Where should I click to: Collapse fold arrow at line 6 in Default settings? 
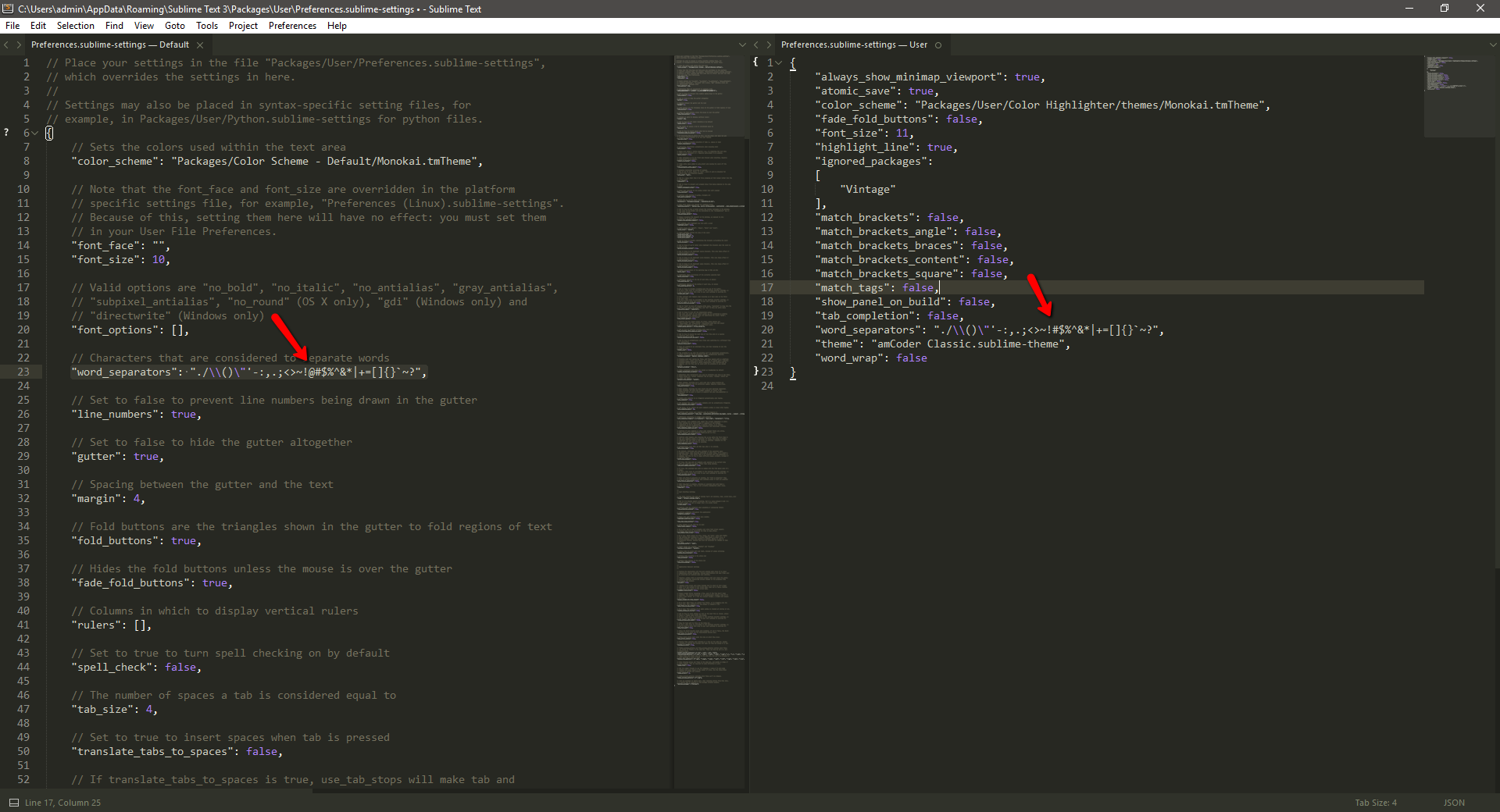pyautogui.click(x=35, y=134)
